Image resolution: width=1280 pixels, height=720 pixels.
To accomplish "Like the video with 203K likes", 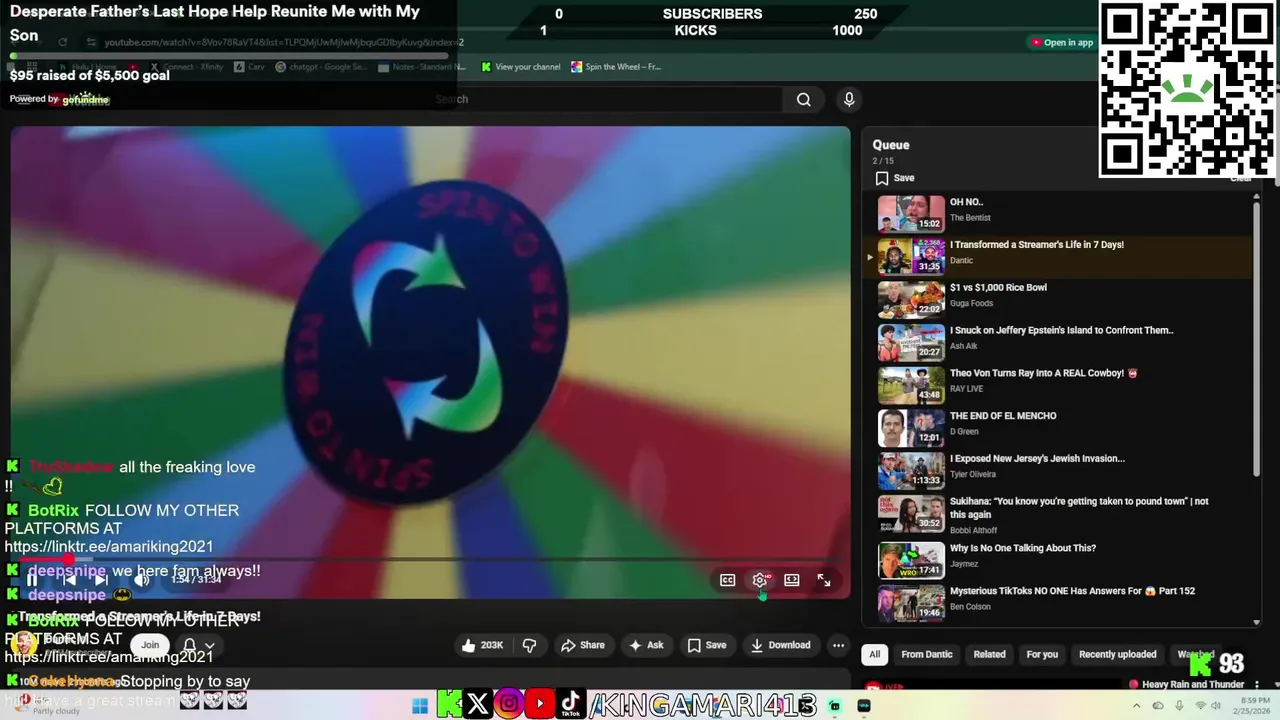I will click(x=482, y=645).
